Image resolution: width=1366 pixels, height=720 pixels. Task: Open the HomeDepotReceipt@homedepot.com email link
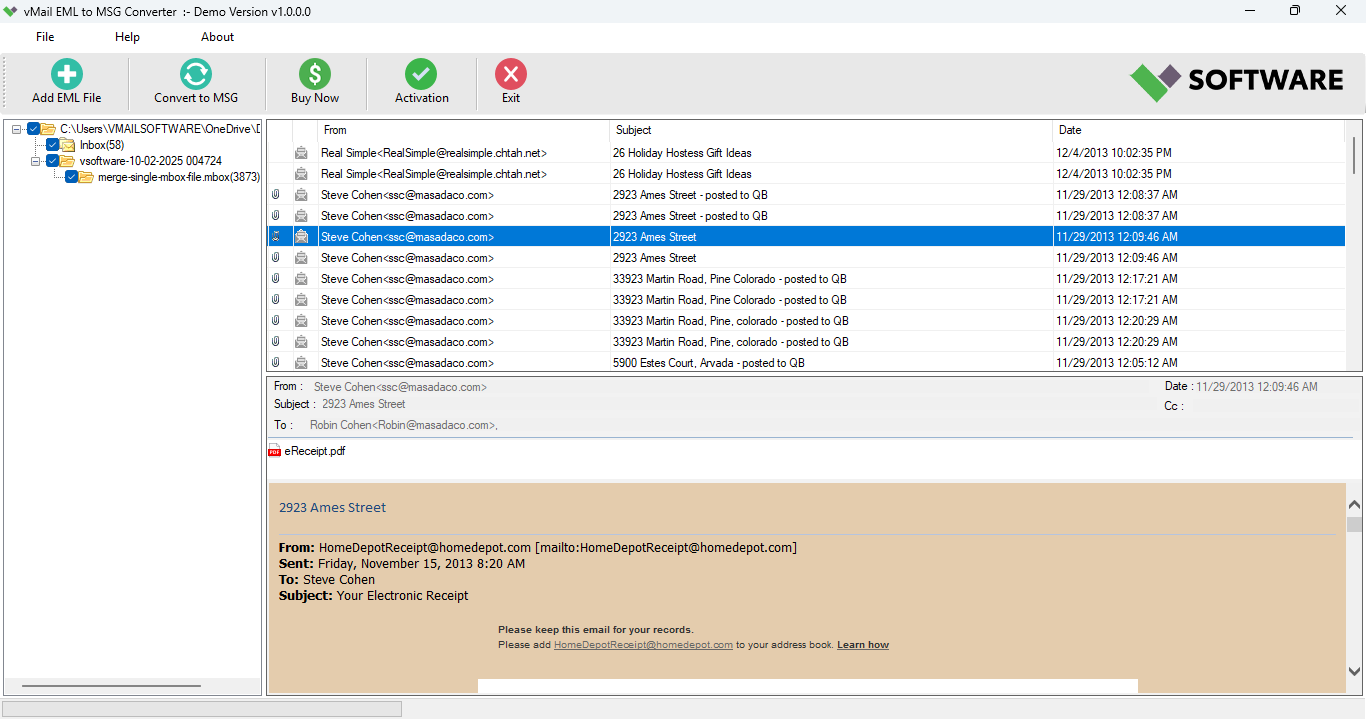point(643,644)
